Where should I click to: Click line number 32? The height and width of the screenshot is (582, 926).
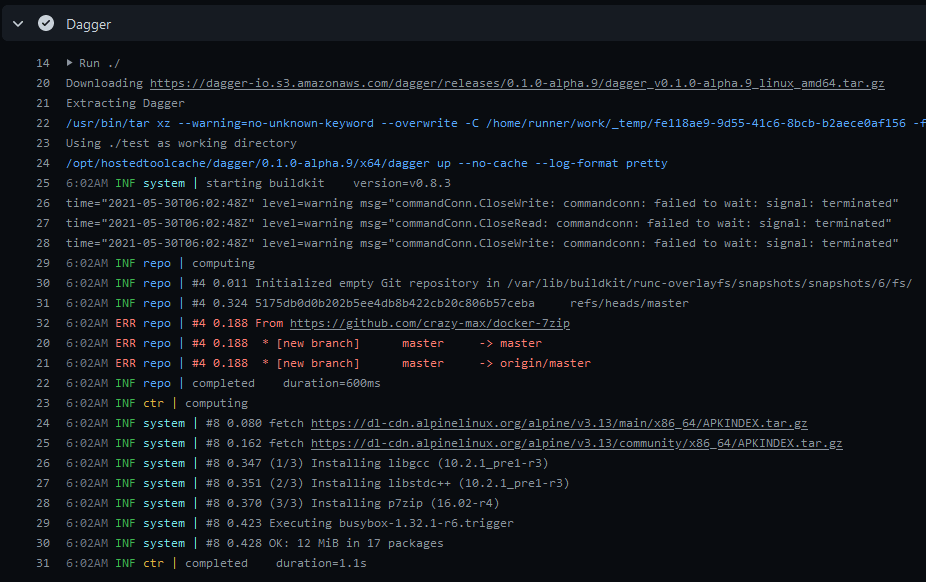43,323
